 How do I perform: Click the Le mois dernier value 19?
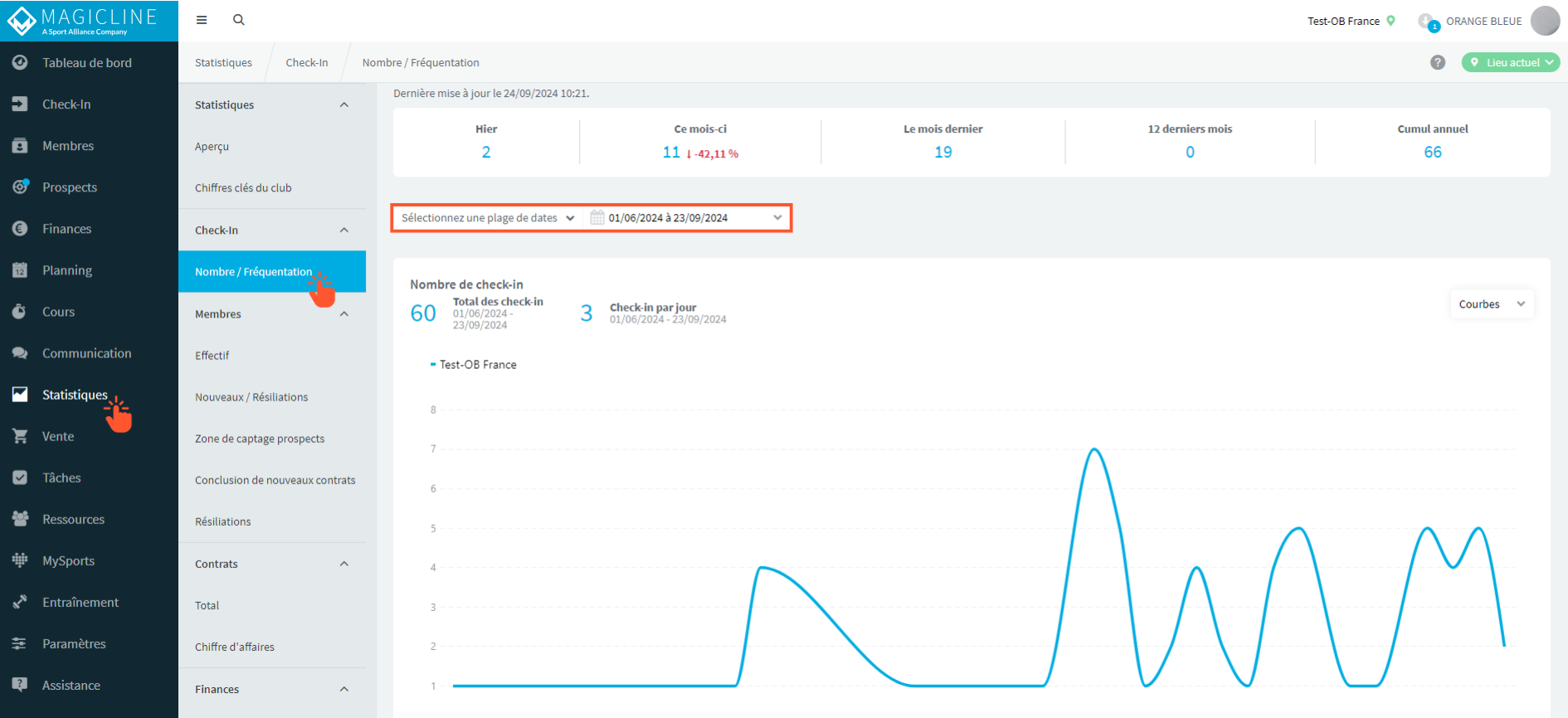[943, 153]
